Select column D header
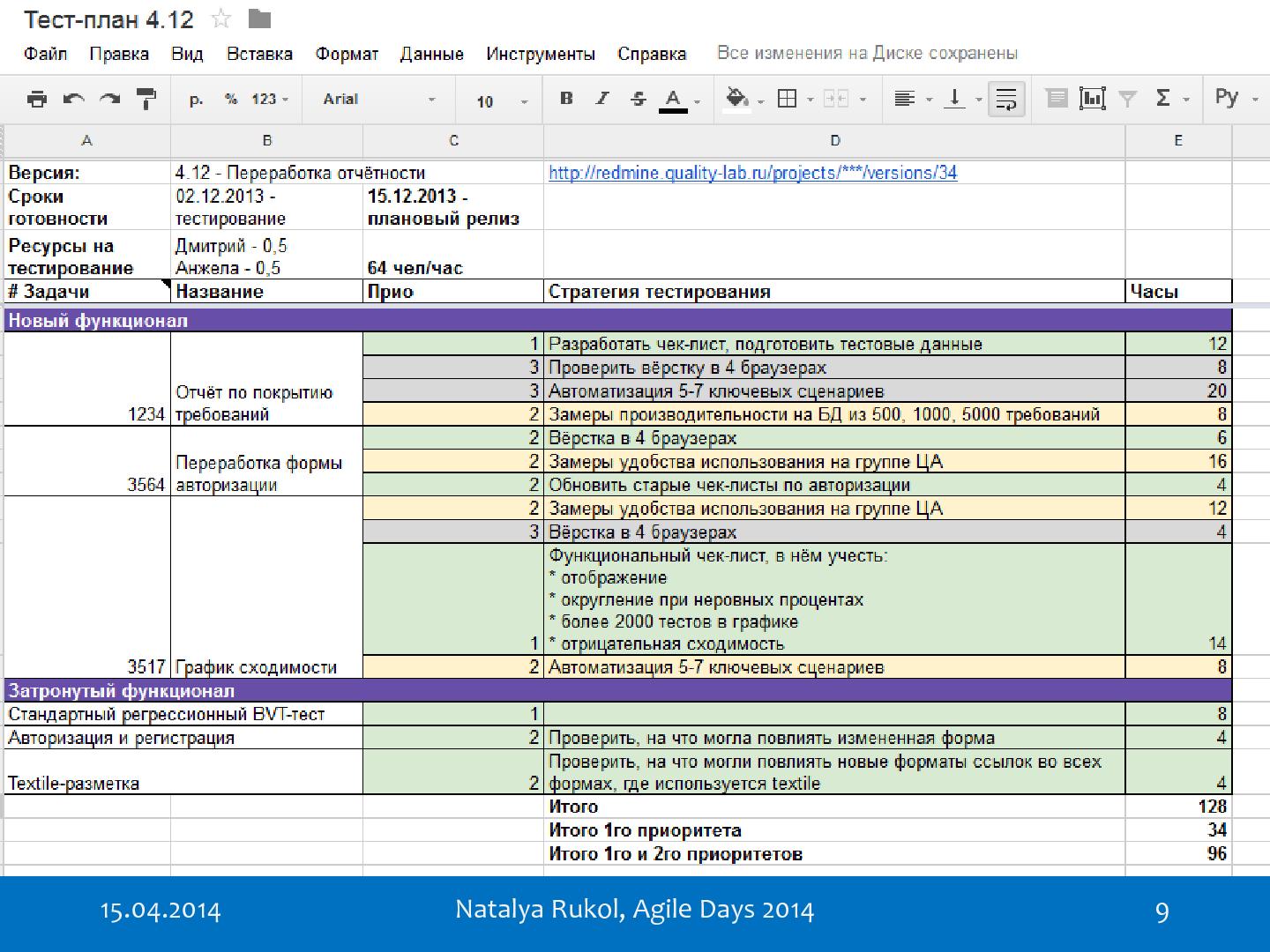The height and width of the screenshot is (952, 1270). pyautogui.click(x=834, y=140)
